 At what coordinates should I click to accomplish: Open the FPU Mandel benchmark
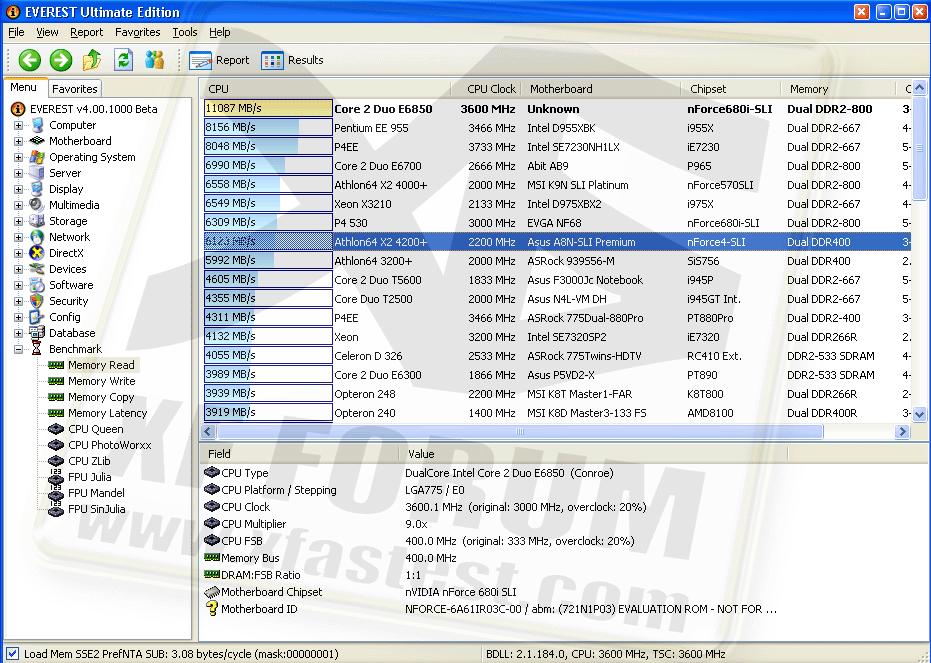[96, 493]
